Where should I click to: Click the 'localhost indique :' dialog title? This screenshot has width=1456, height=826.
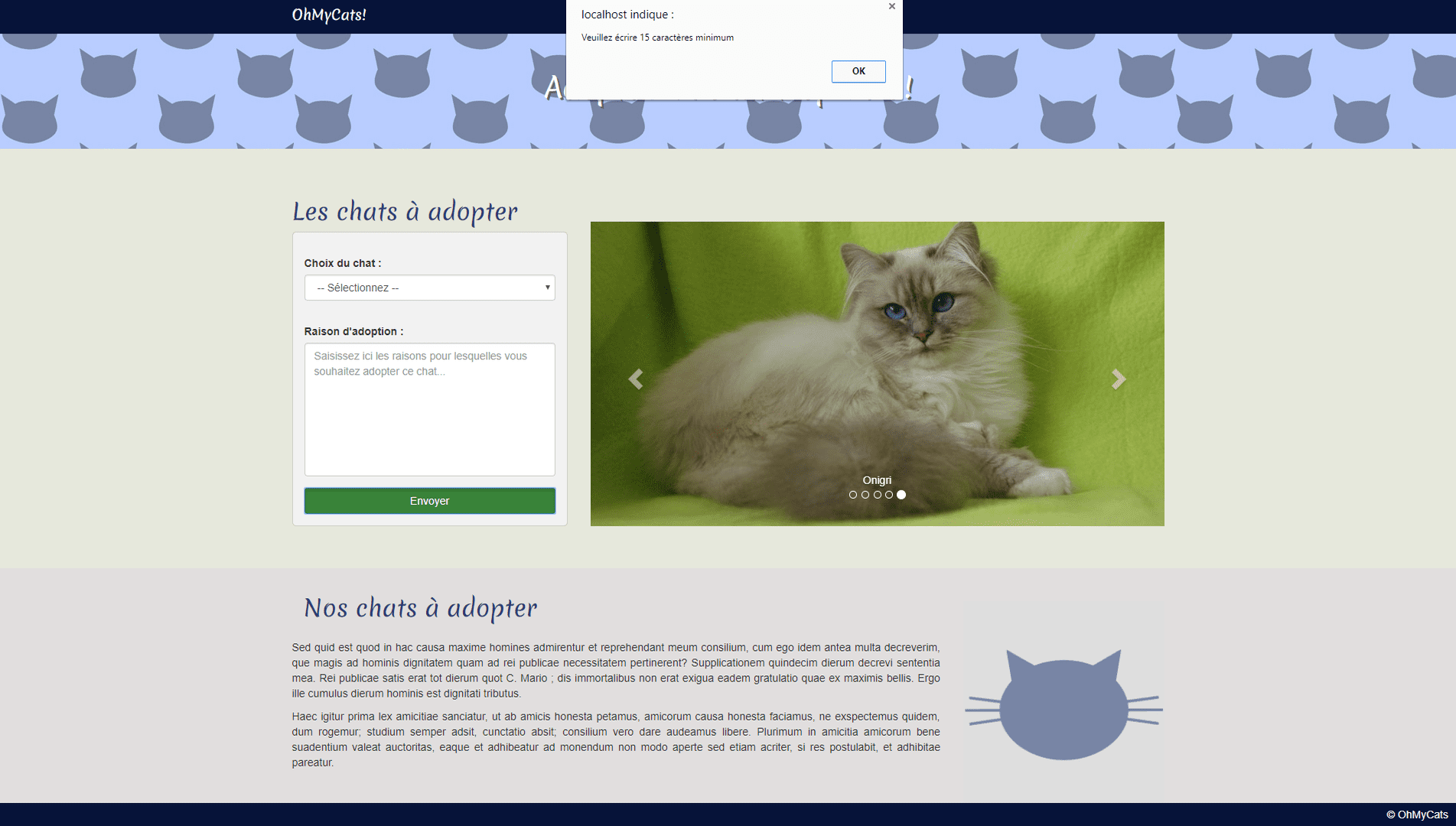(x=627, y=15)
